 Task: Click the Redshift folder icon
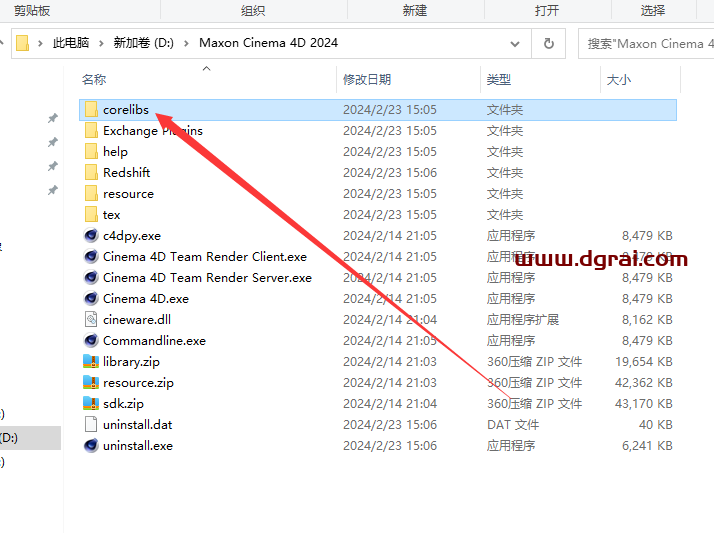pyautogui.click(x=91, y=173)
